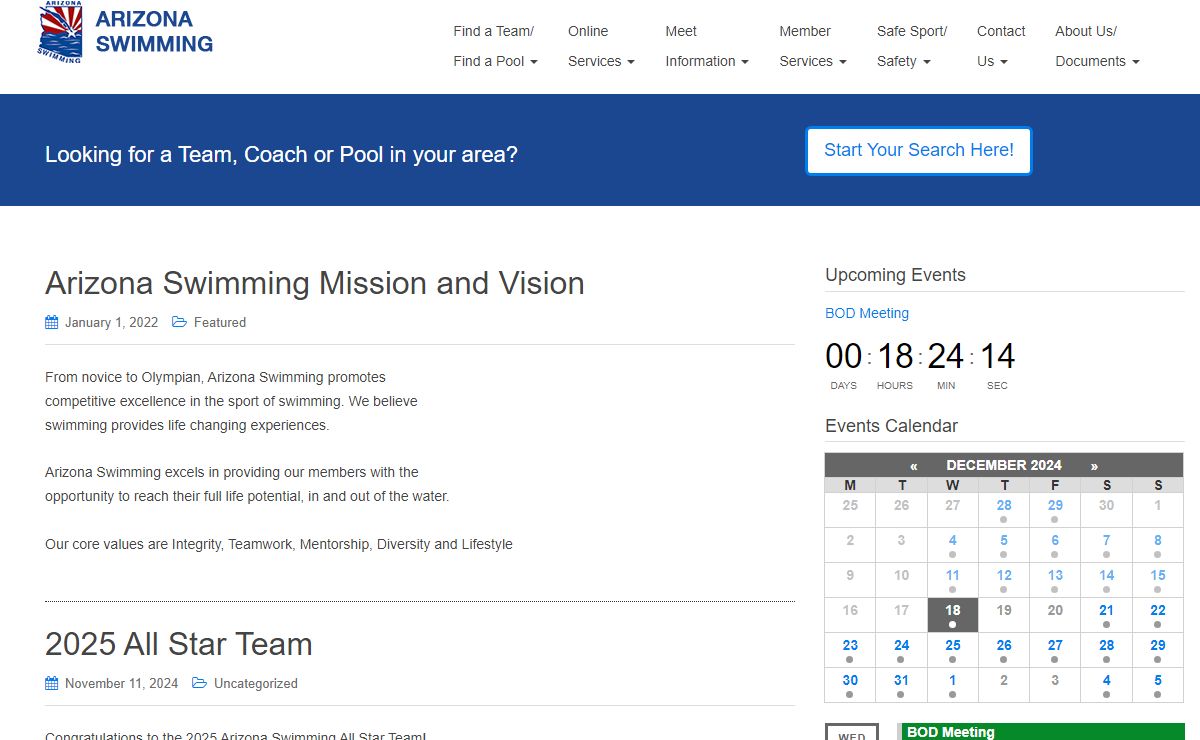Select the Featured category link
The width and height of the screenshot is (1200, 740).
pyautogui.click(x=220, y=322)
